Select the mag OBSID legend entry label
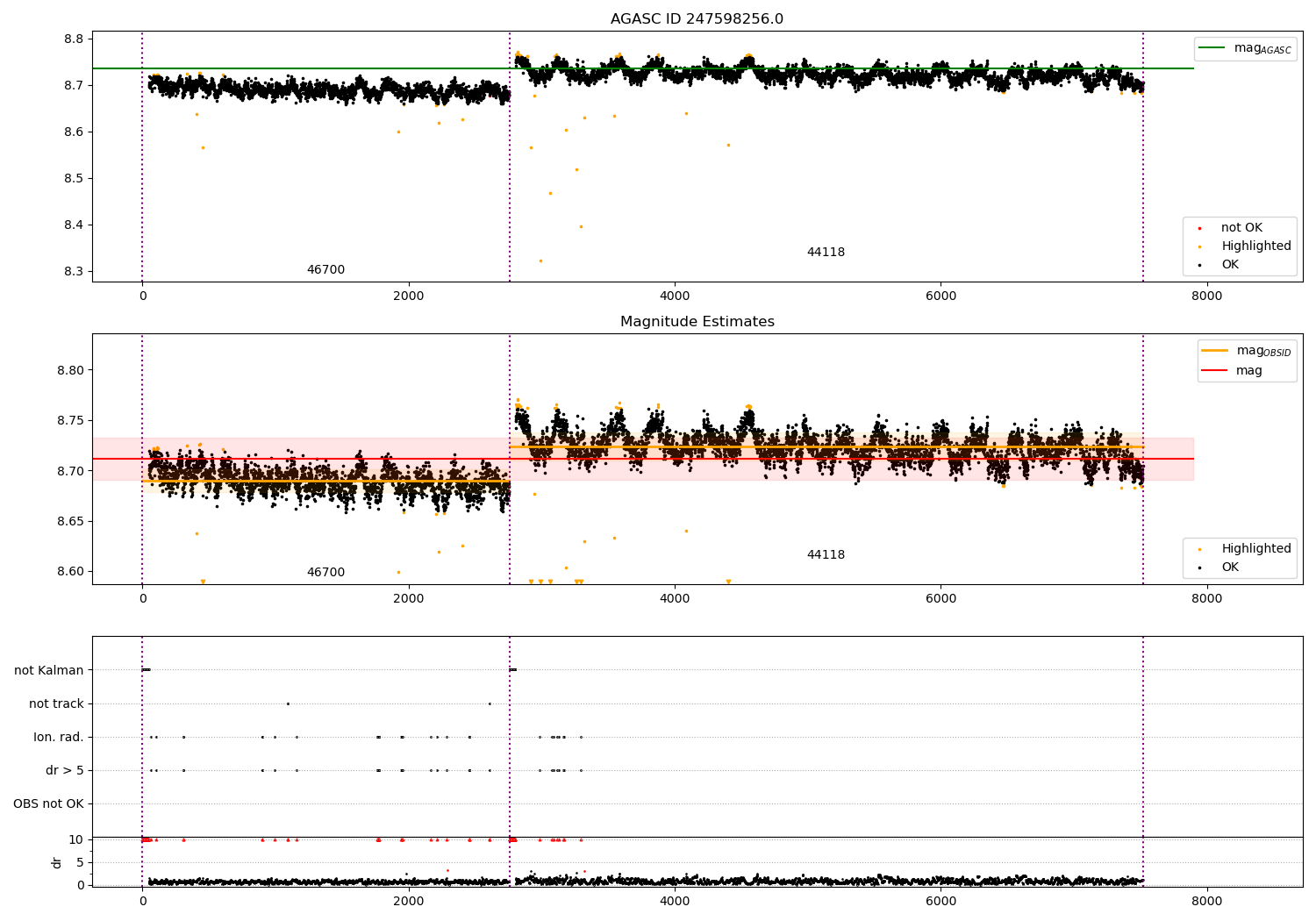The width and height of the screenshot is (1316, 921). click(1264, 351)
